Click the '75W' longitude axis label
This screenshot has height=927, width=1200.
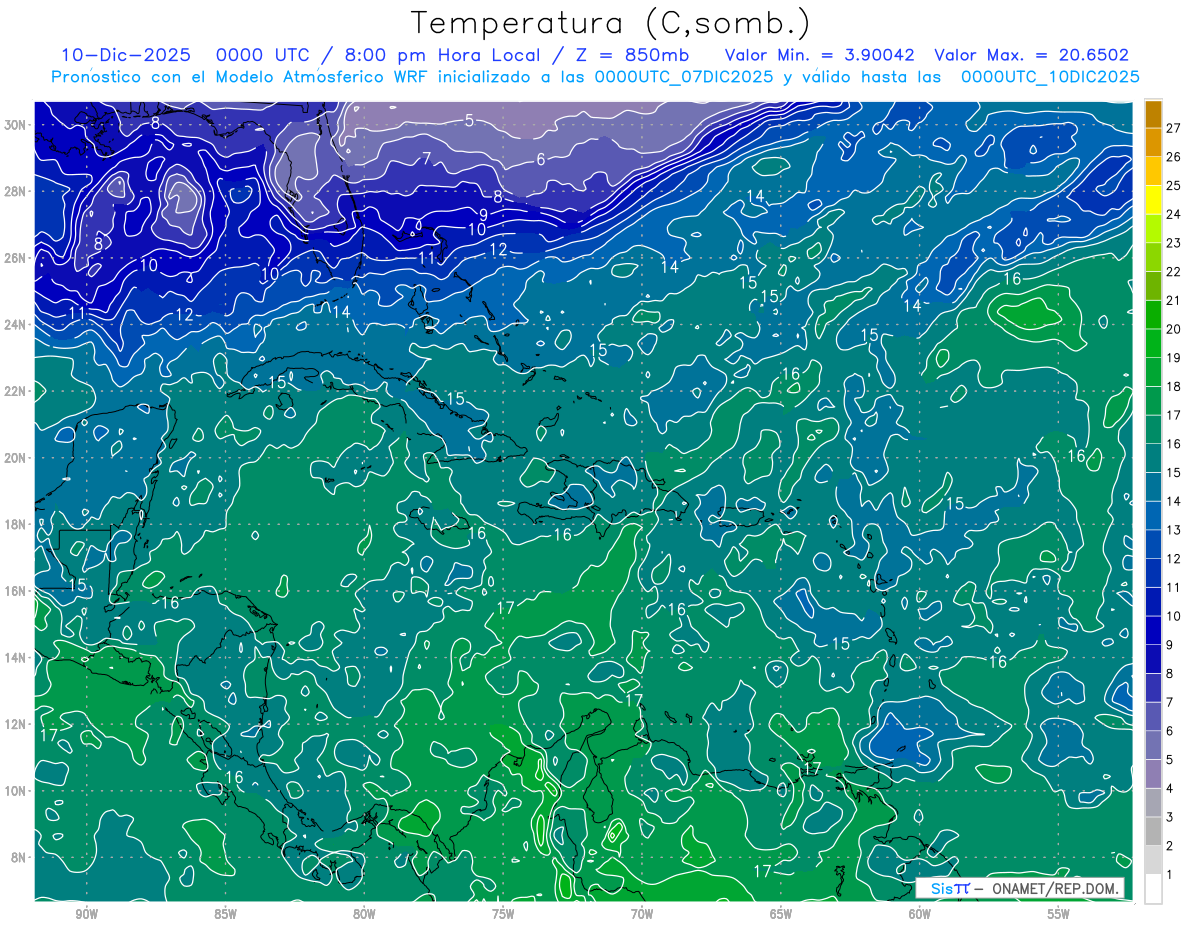[x=503, y=914]
